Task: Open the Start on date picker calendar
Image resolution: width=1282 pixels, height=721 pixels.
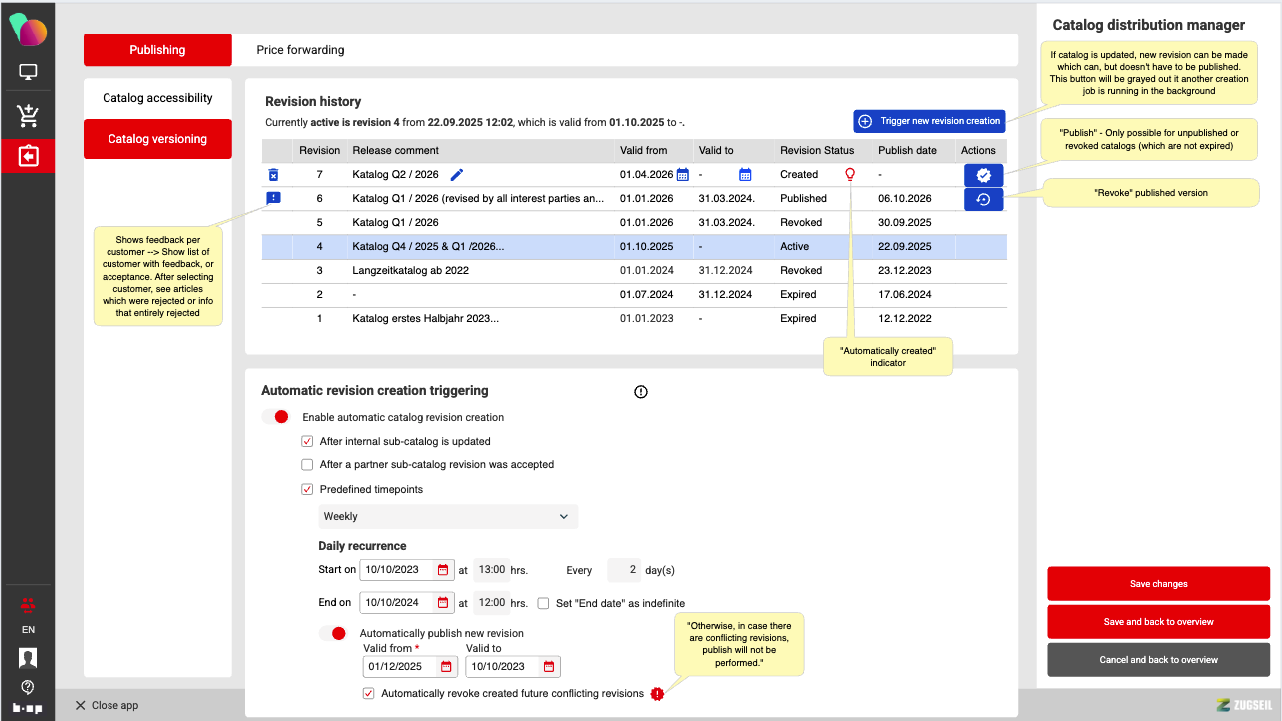Action: [x=443, y=570]
